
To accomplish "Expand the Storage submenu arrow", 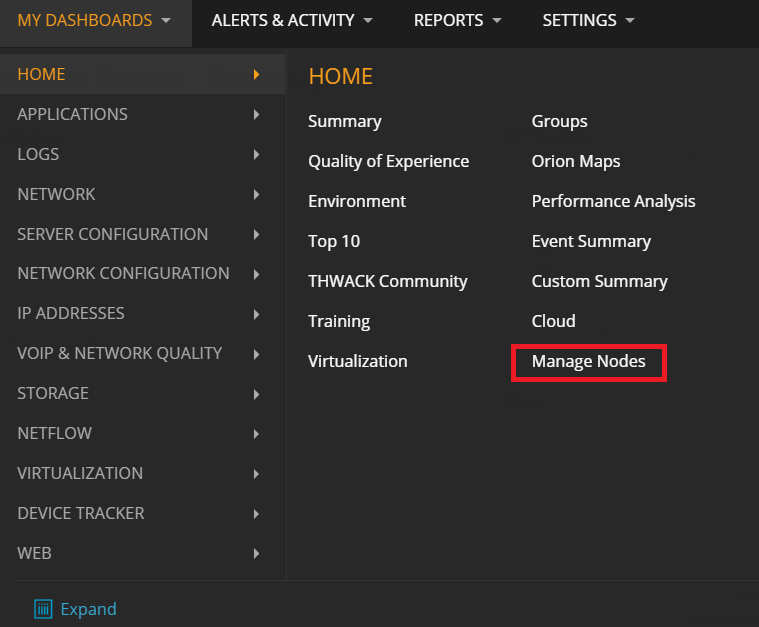I will (x=257, y=394).
